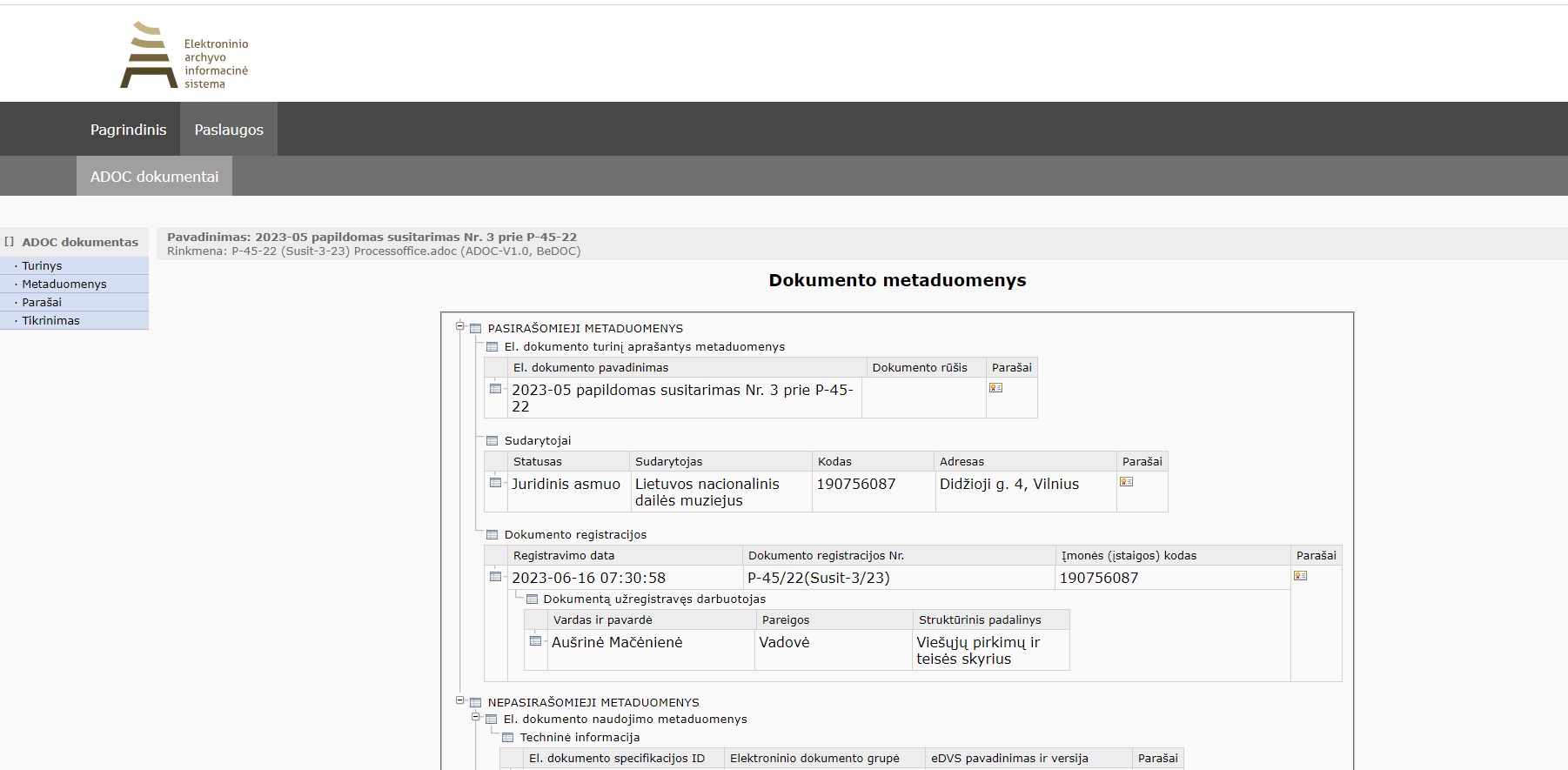Toggle the ADOC dokumentas sidebar bracket

tap(9, 242)
